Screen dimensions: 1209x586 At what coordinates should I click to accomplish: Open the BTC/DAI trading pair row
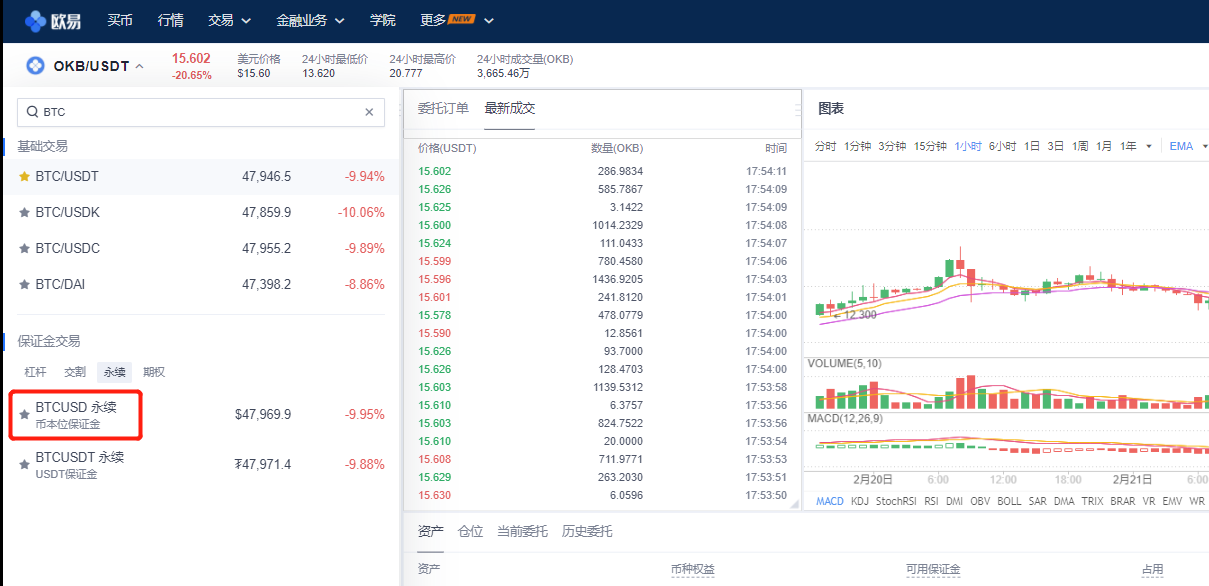coord(201,284)
